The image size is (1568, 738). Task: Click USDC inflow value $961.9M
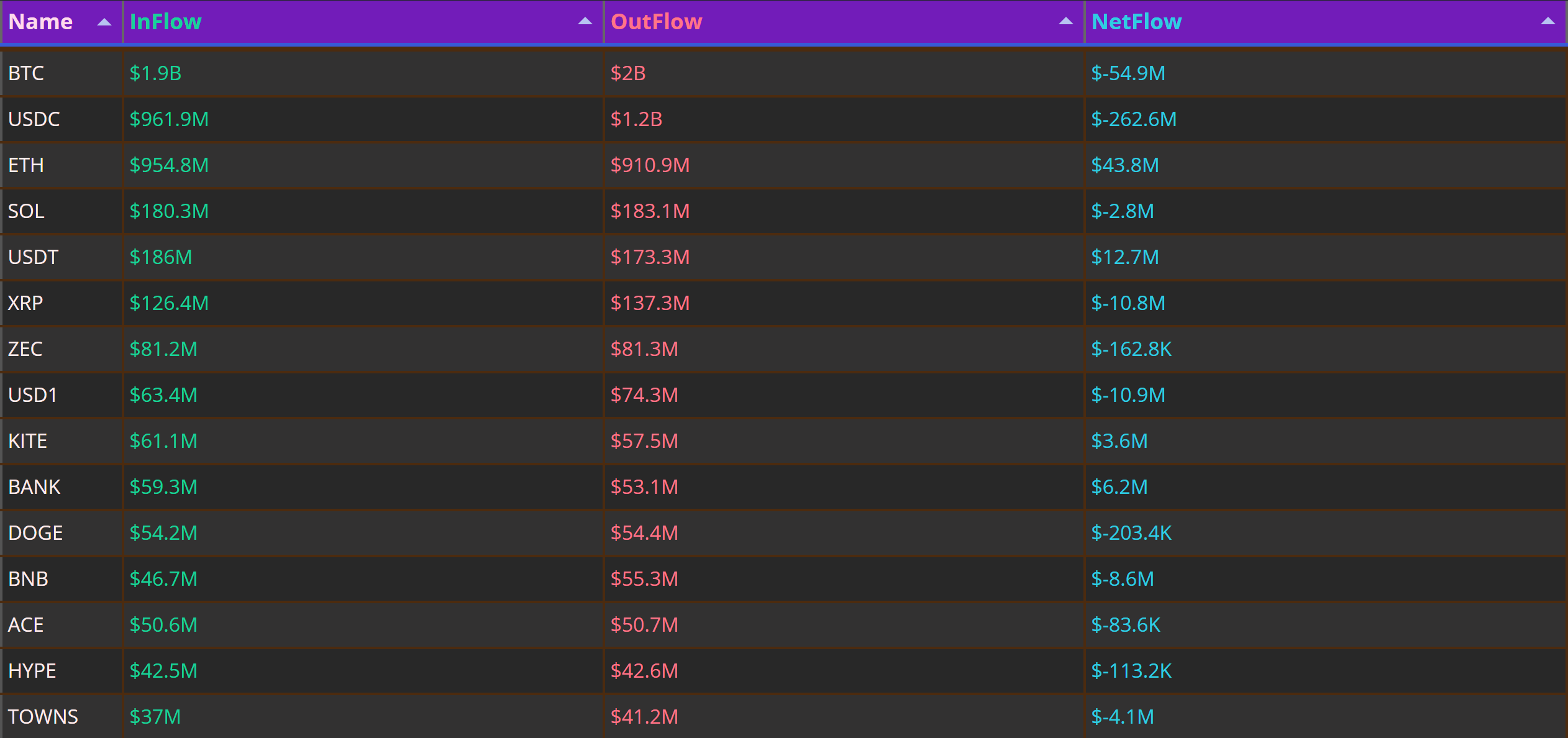[169, 119]
